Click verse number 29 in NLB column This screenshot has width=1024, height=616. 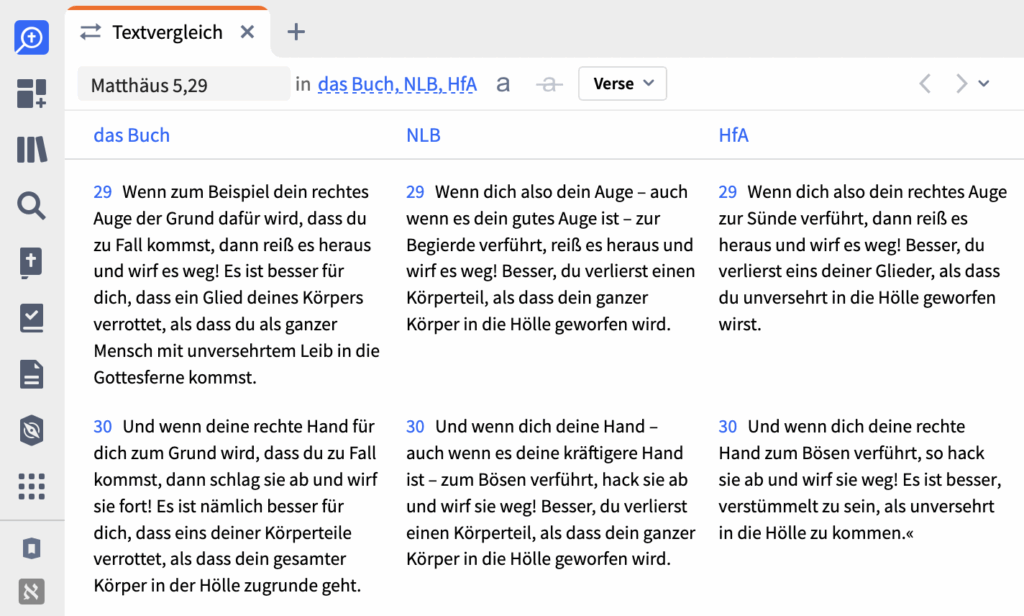tap(415, 192)
